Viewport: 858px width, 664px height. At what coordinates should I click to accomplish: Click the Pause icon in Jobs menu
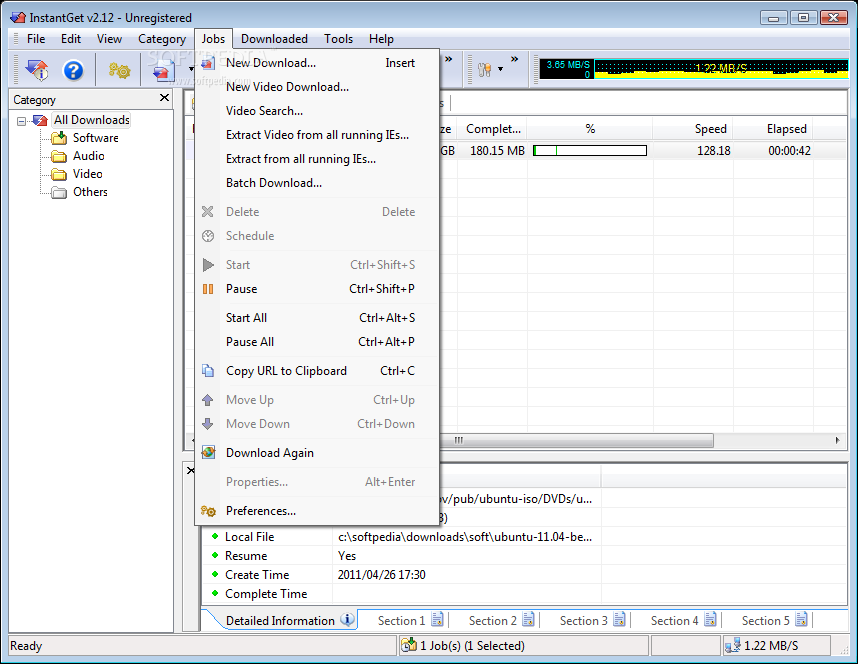208,289
